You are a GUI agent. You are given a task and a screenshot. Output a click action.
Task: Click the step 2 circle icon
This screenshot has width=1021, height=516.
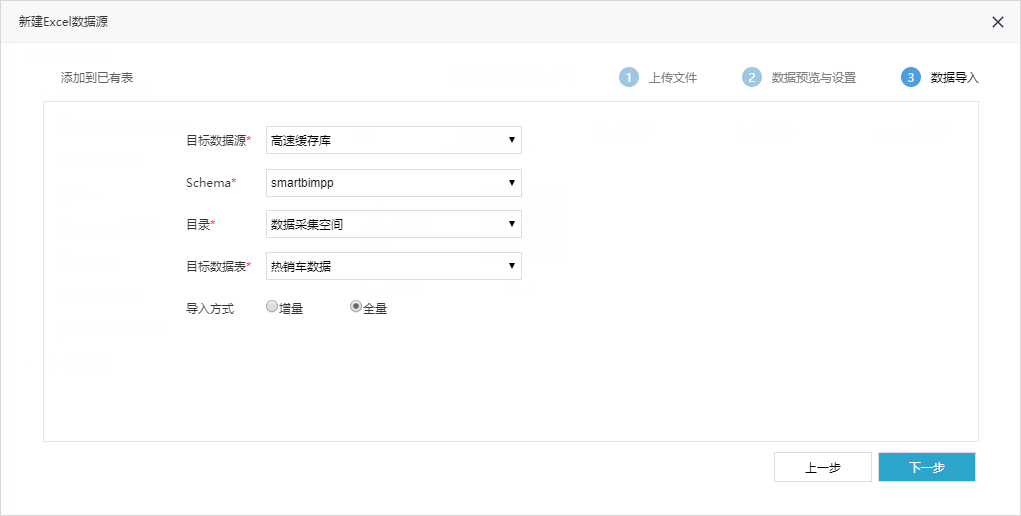[x=751, y=78]
